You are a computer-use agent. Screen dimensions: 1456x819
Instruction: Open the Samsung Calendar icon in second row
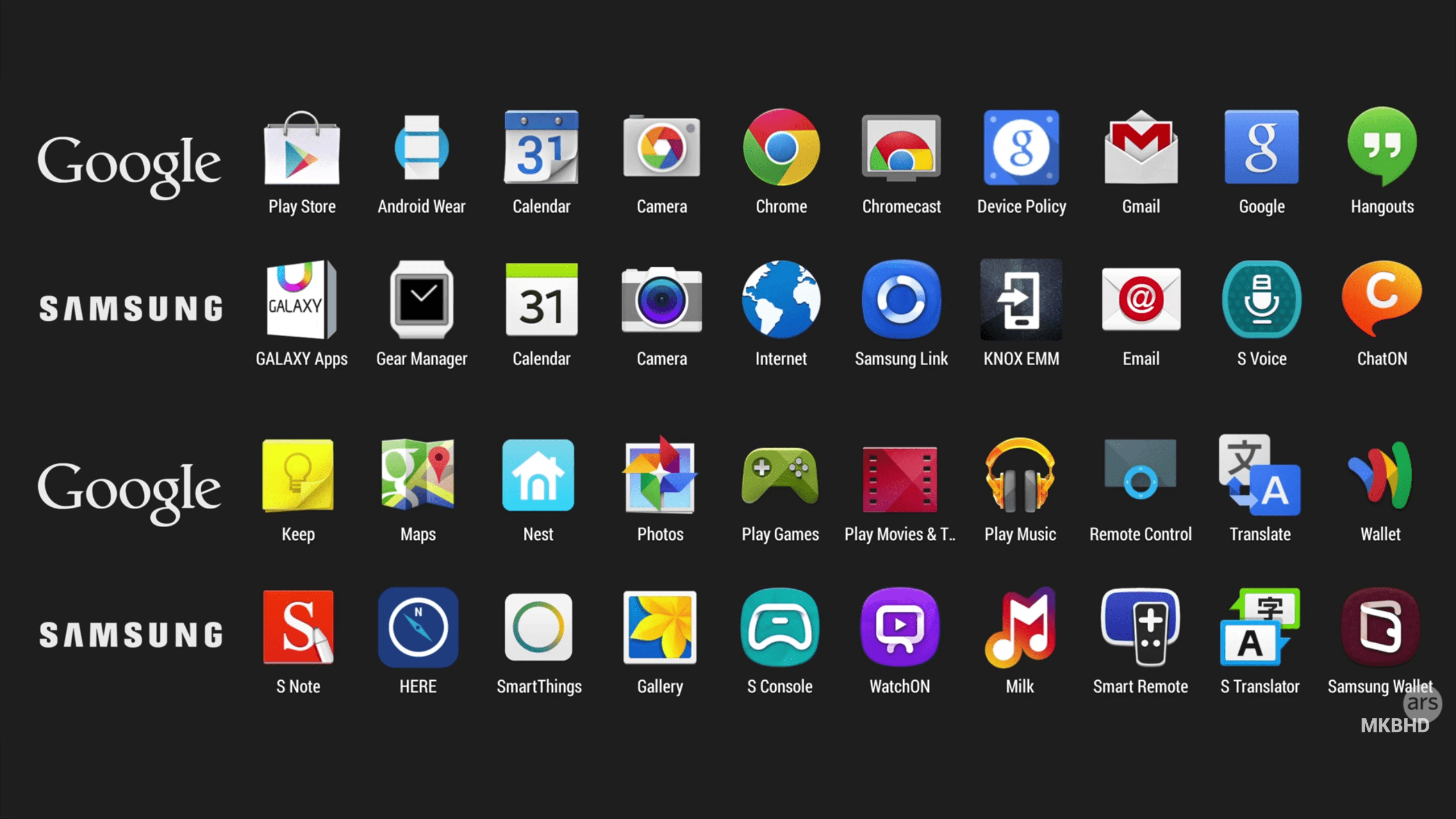pos(541,300)
